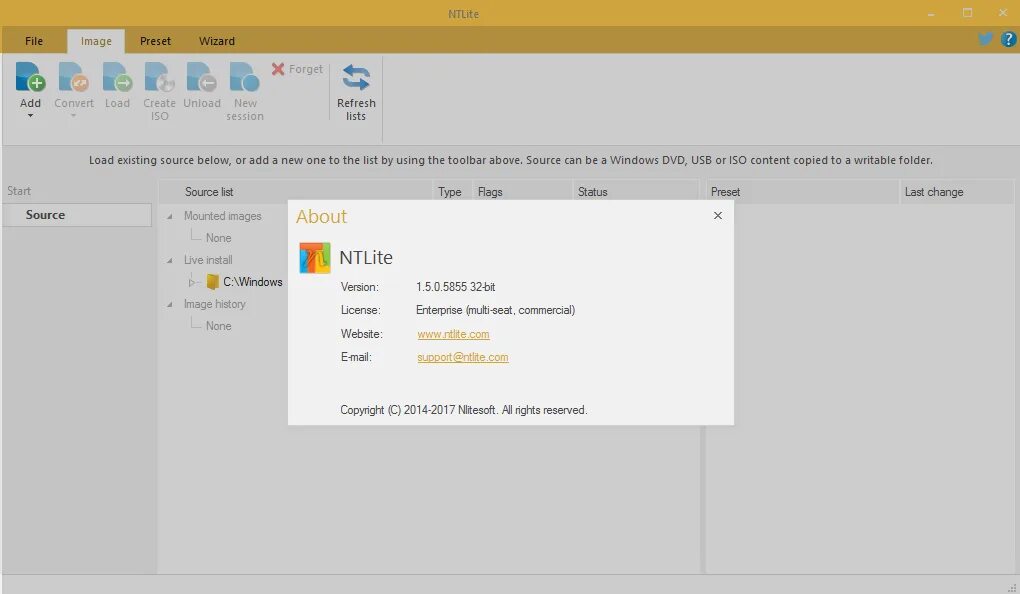This screenshot has width=1020, height=594.
Task: Open the File menu tab
Action: (x=34, y=41)
